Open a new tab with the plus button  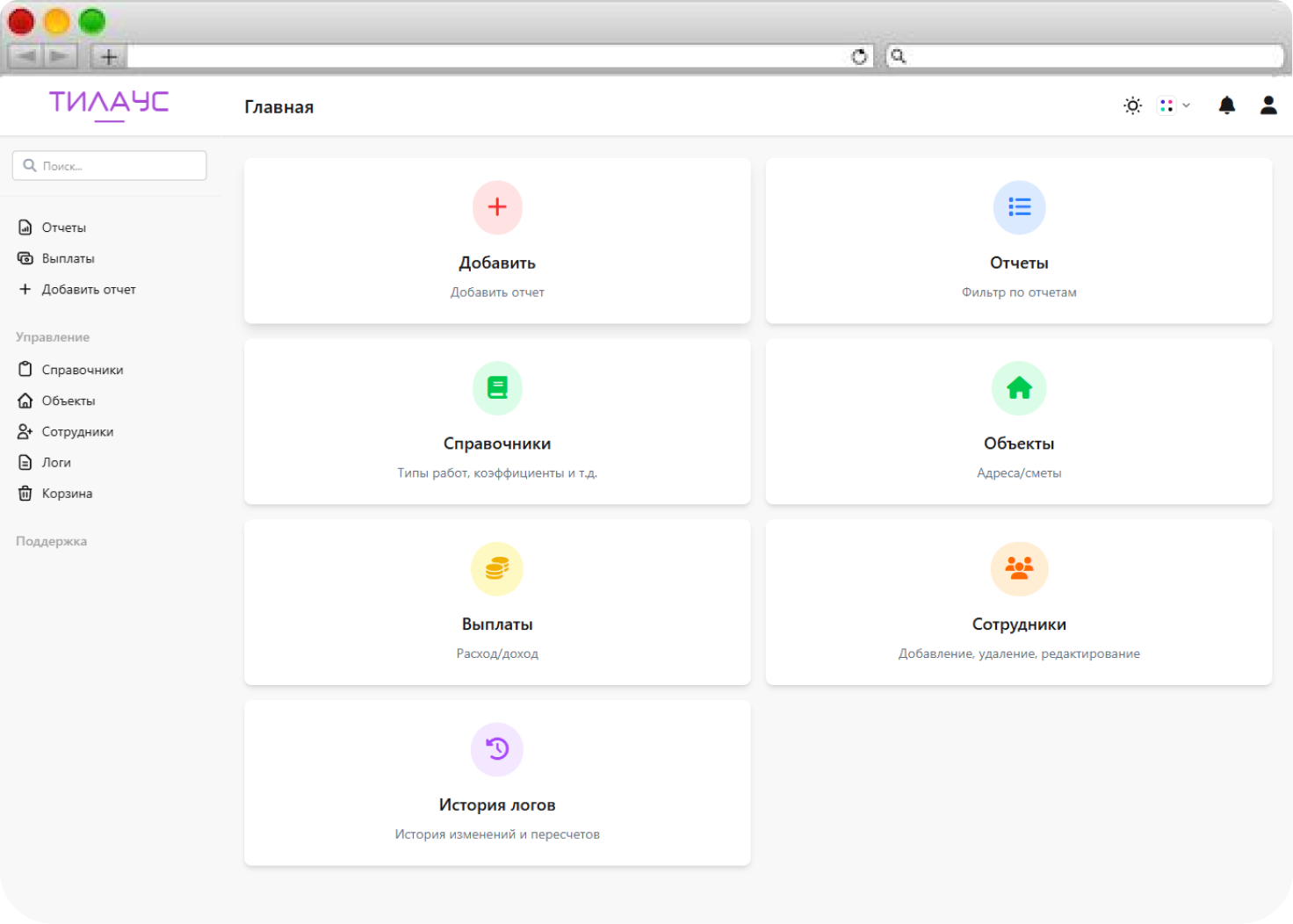click(x=109, y=56)
